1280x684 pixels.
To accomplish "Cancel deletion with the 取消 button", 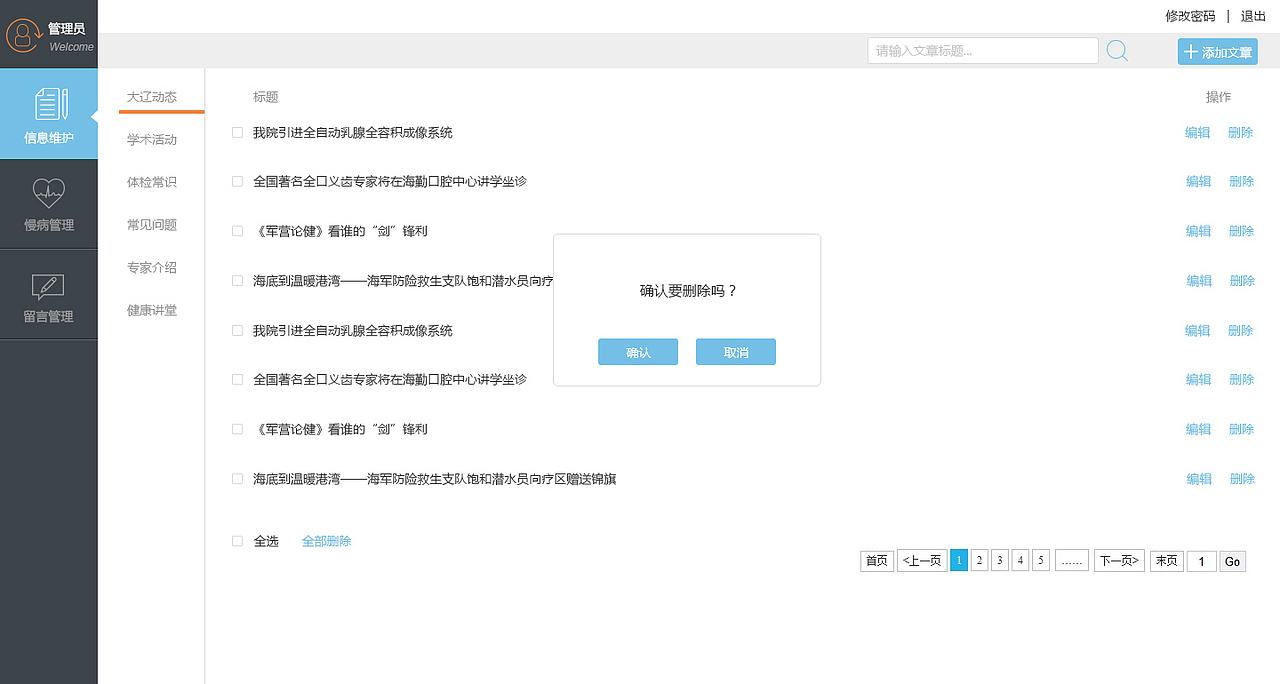I will pos(736,352).
